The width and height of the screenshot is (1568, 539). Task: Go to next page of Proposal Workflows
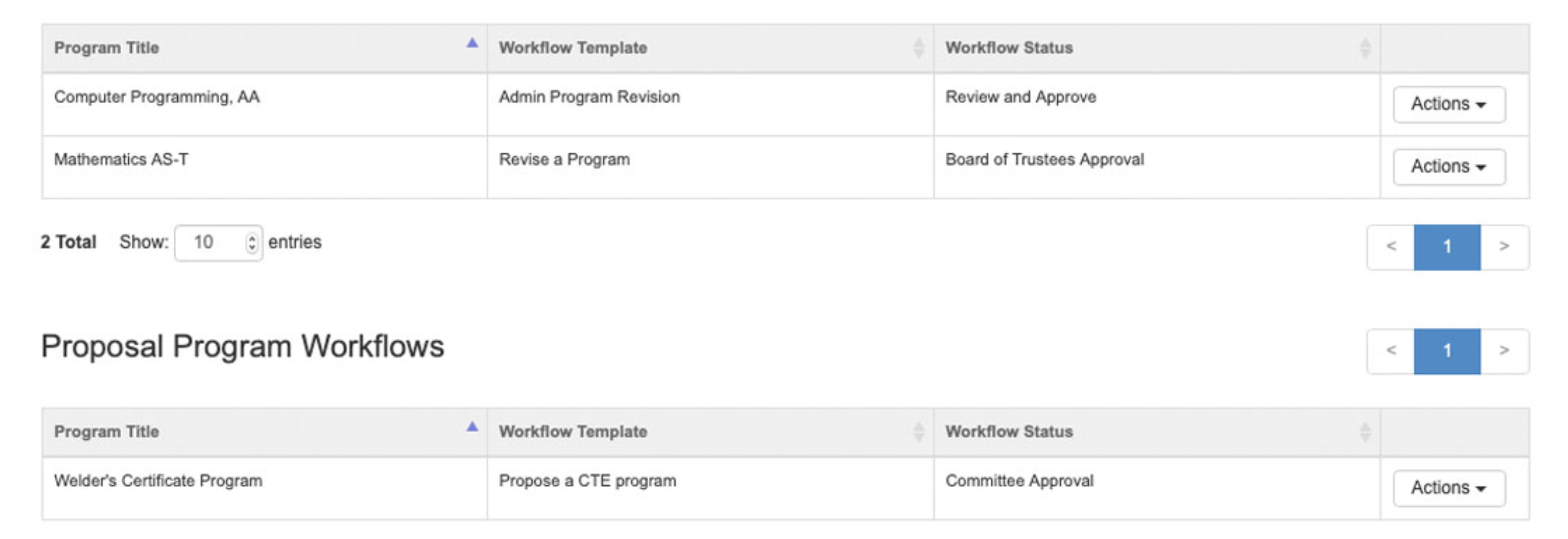pyautogui.click(x=1504, y=351)
